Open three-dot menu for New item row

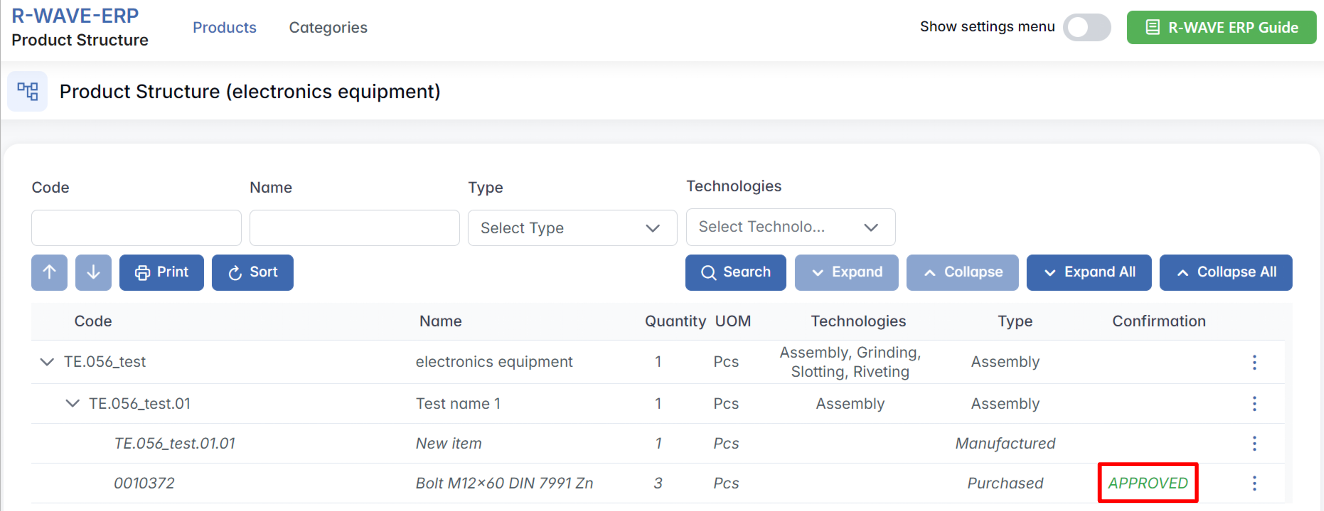point(1254,443)
